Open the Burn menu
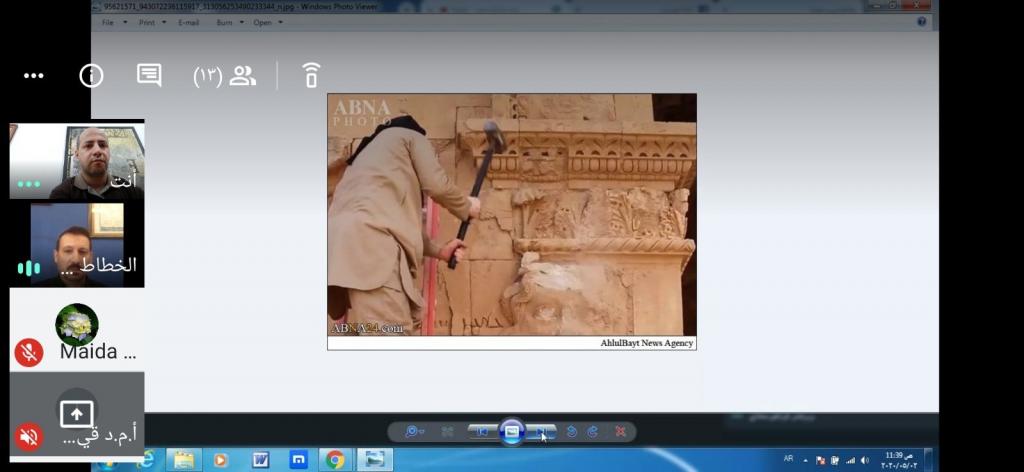This screenshot has width=1024, height=472. (x=228, y=22)
